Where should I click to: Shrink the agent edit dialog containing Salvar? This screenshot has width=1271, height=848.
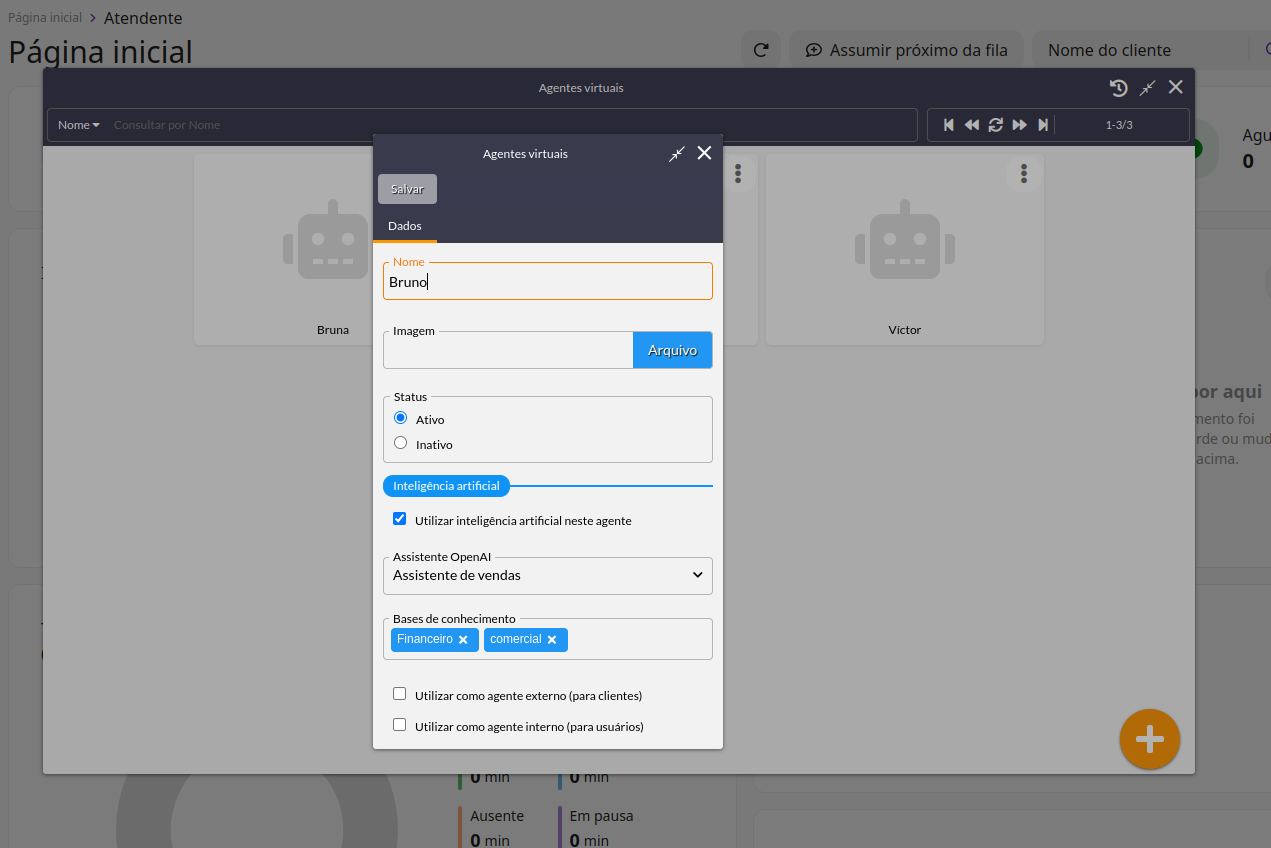(x=677, y=153)
